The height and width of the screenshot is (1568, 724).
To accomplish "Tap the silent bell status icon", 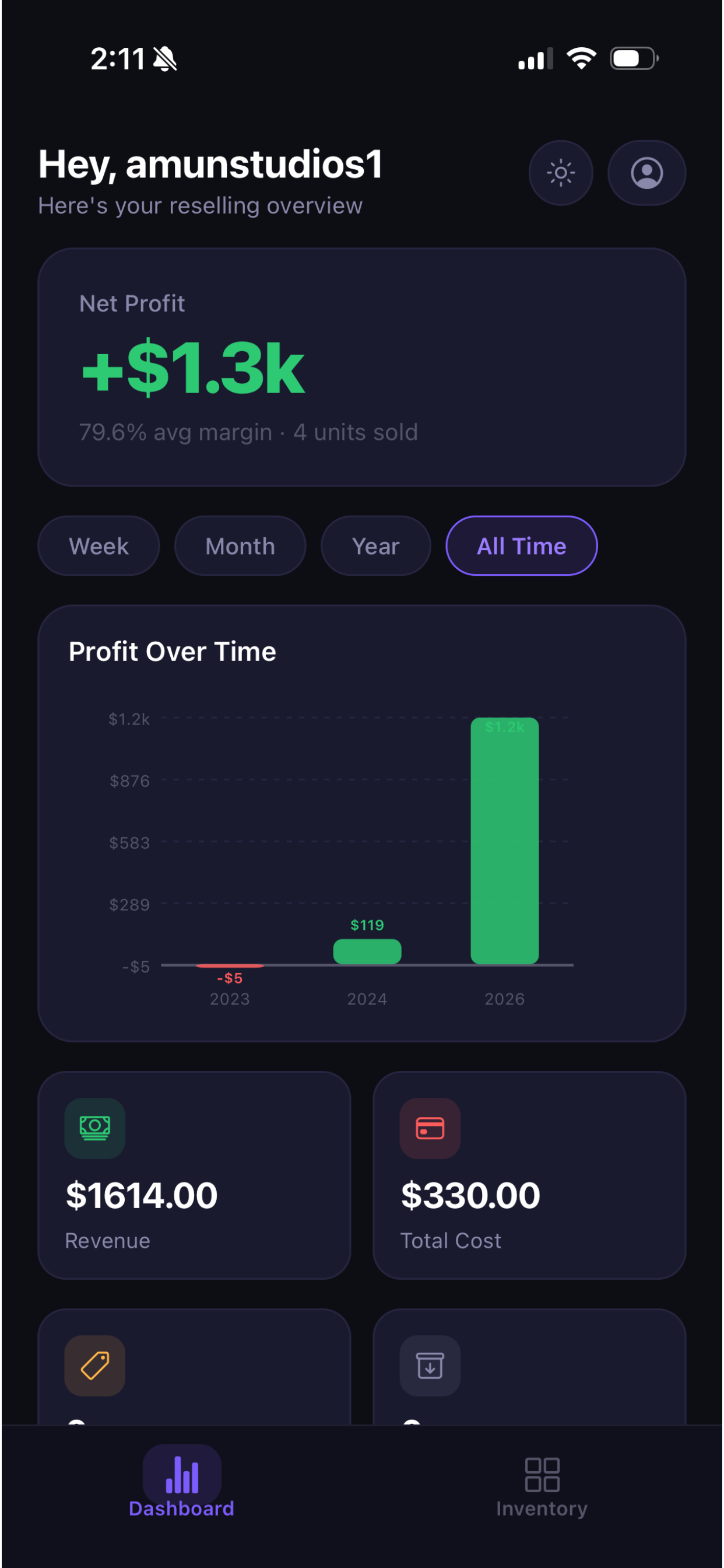I will pos(165,59).
